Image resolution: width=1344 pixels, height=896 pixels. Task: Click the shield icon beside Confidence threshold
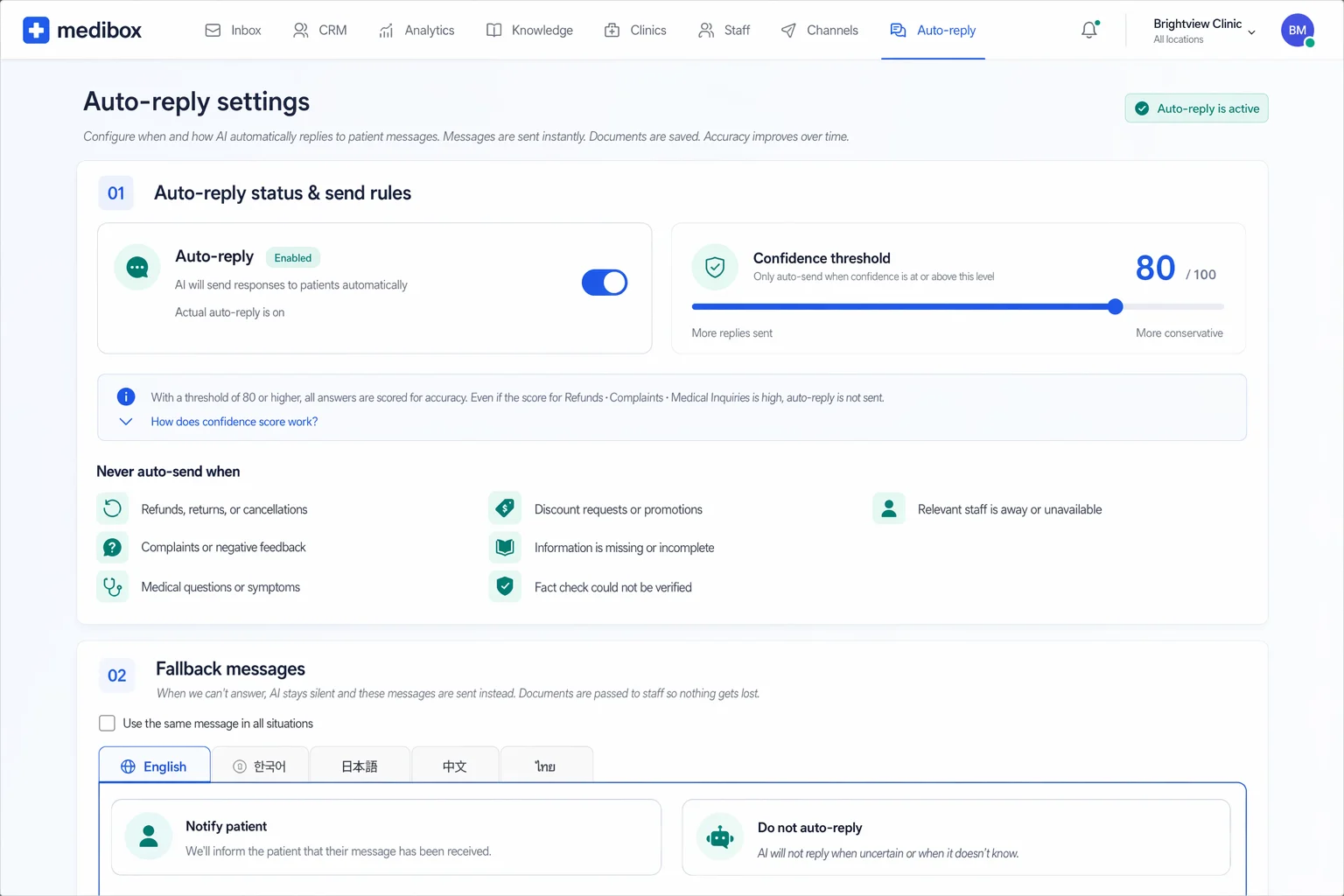(715, 267)
